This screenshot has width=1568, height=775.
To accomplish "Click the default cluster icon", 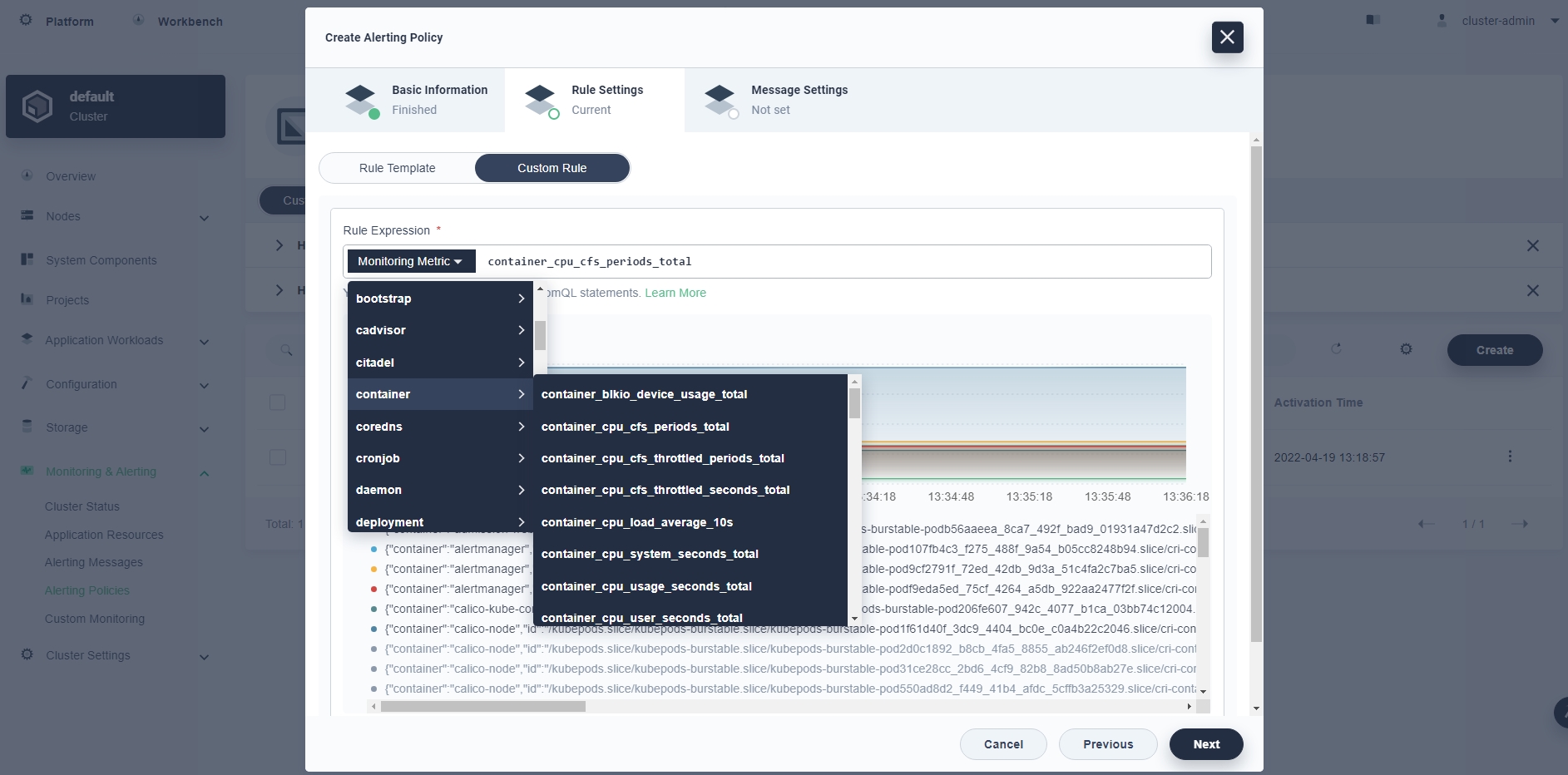I will tap(37, 106).
